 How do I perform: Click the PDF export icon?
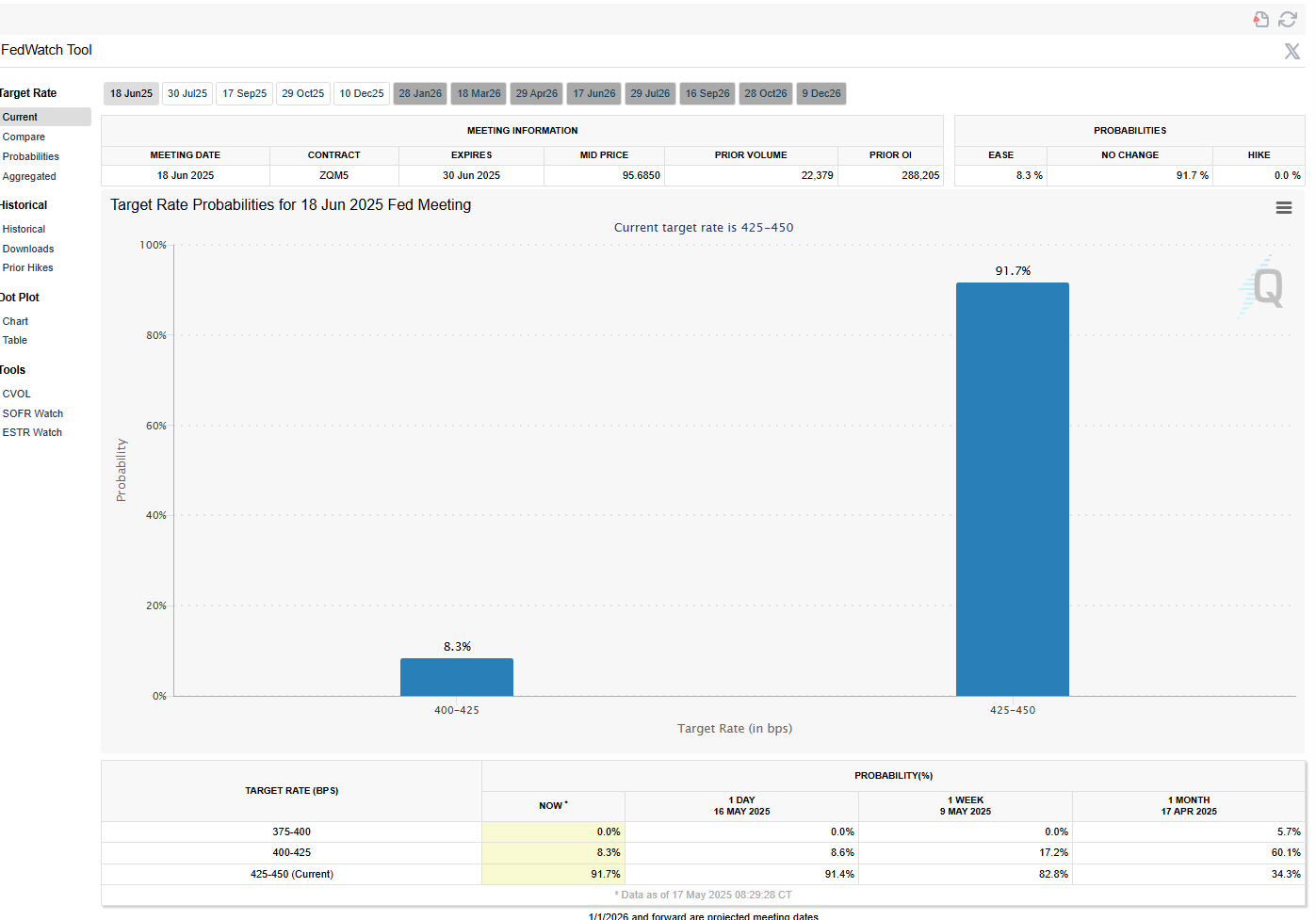tap(1260, 19)
